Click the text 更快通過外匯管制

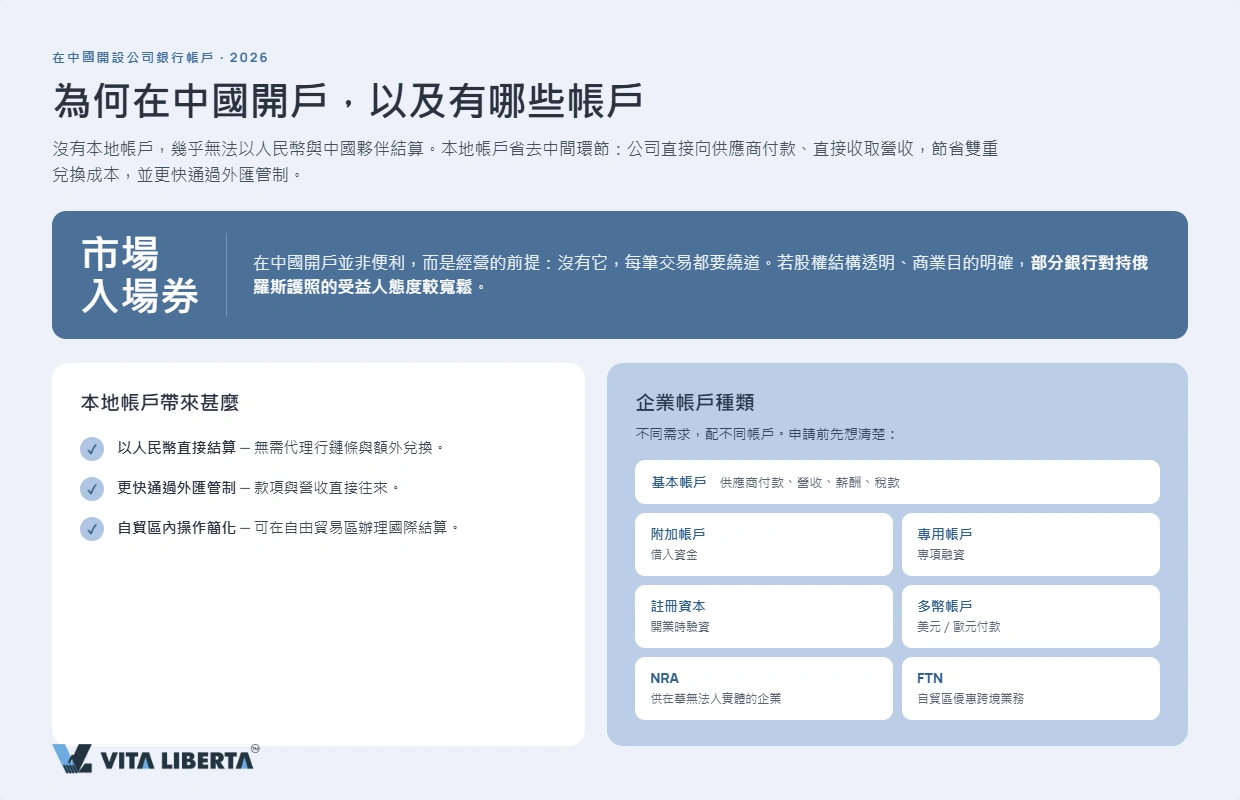click(x=177, y=488)
